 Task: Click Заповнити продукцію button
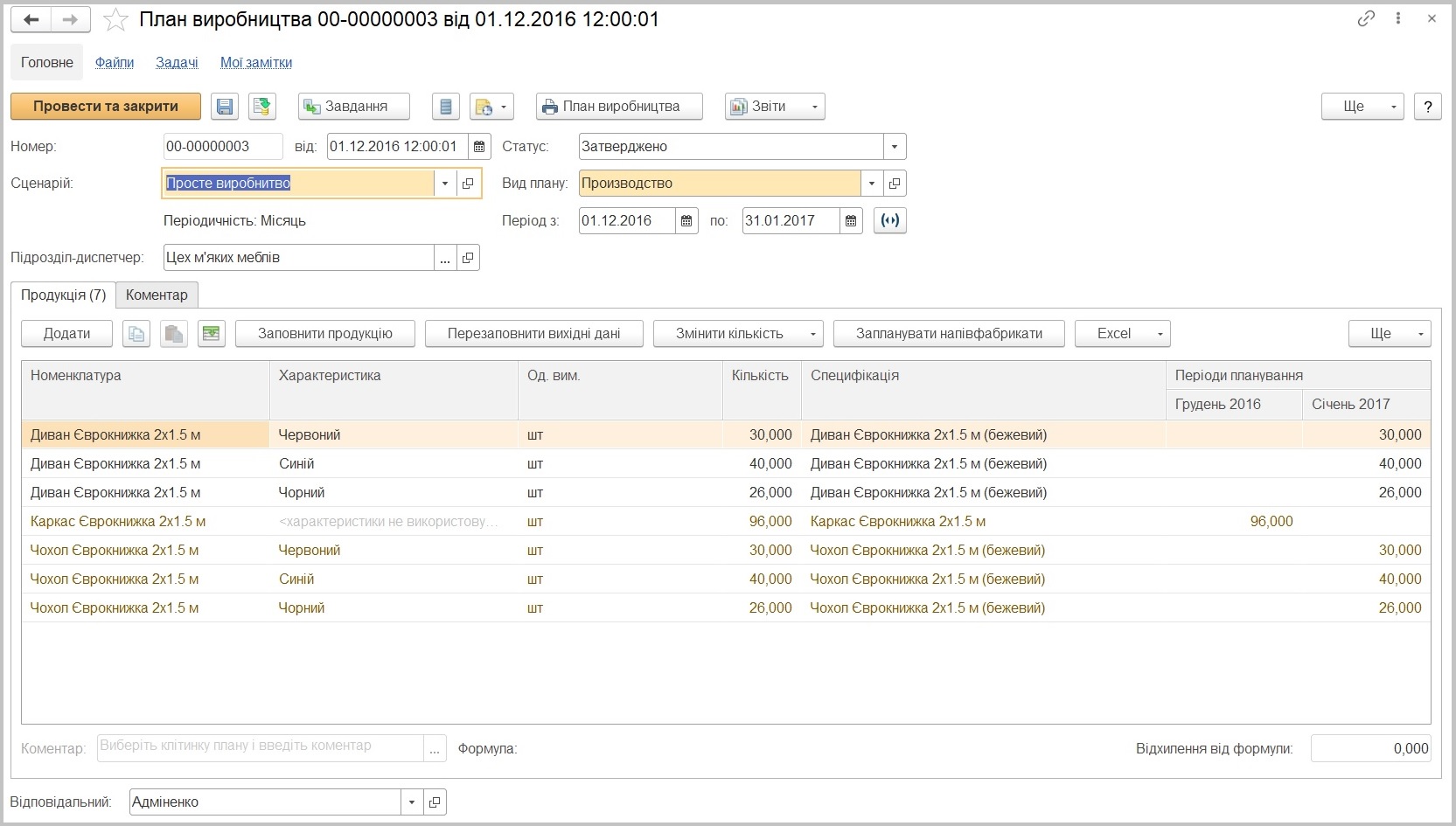pos(325,334)
